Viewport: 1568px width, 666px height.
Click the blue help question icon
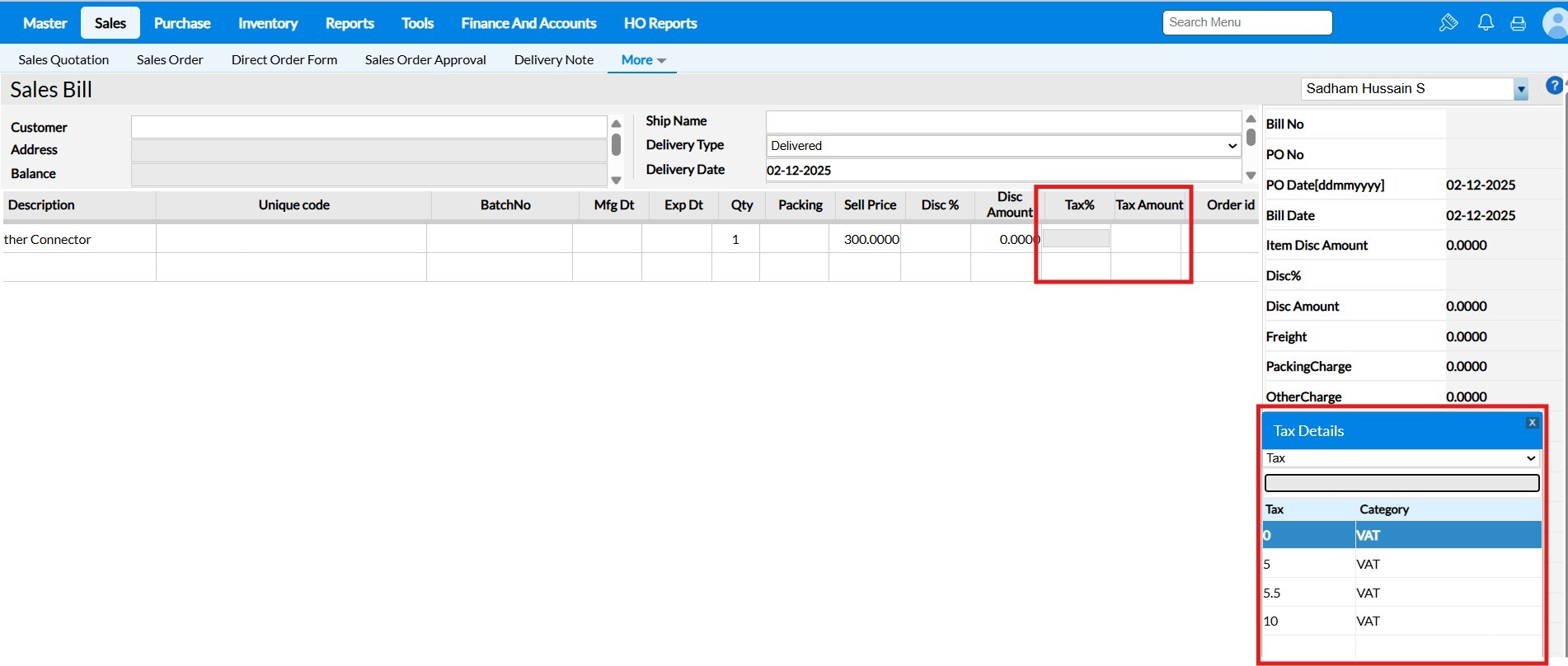coord(1554,86)
